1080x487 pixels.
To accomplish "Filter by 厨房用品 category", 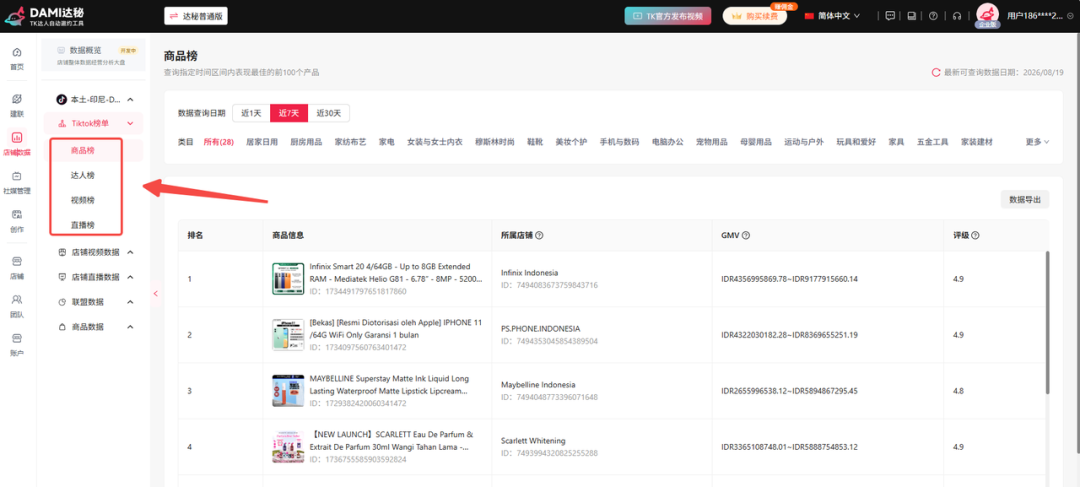I will tap(306, 142).
